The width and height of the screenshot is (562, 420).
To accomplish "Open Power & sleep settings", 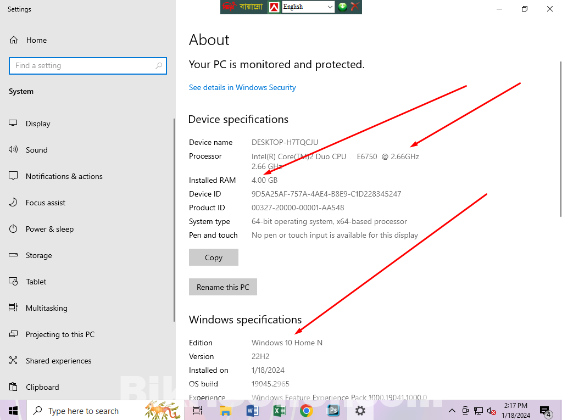I will 41,229.
